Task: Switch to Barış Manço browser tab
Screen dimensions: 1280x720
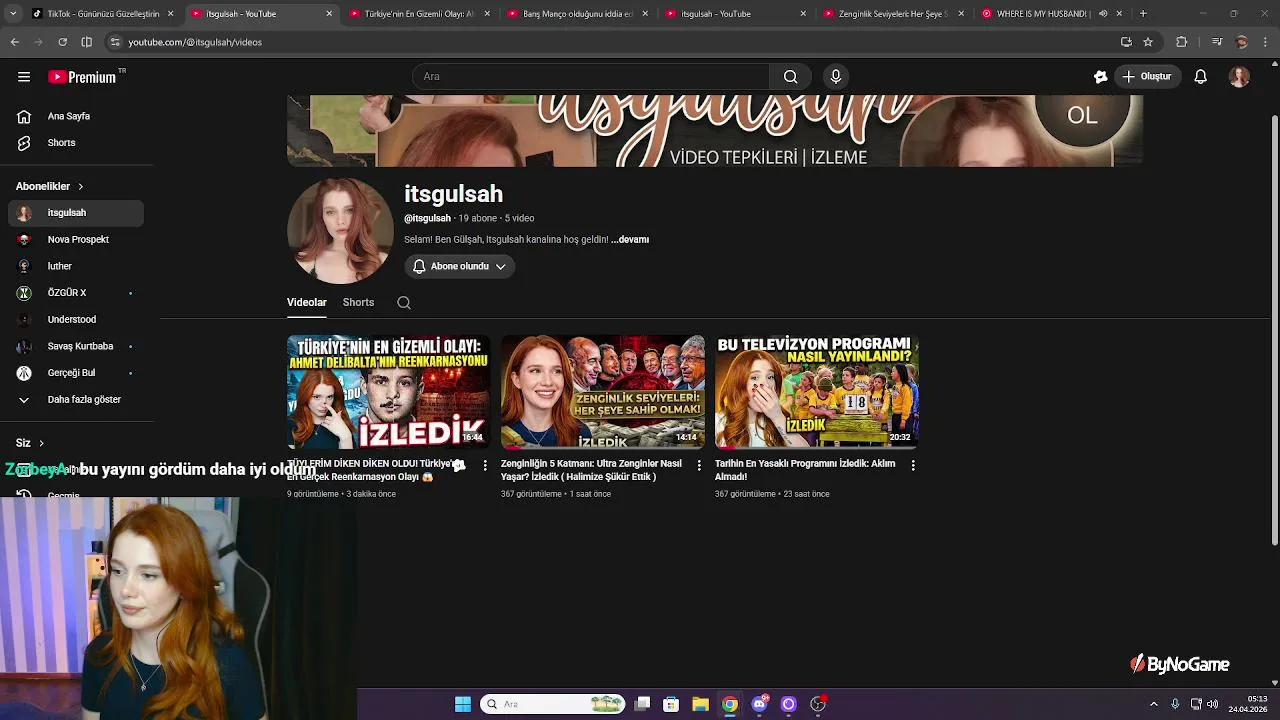Action: tap(577, 14)
